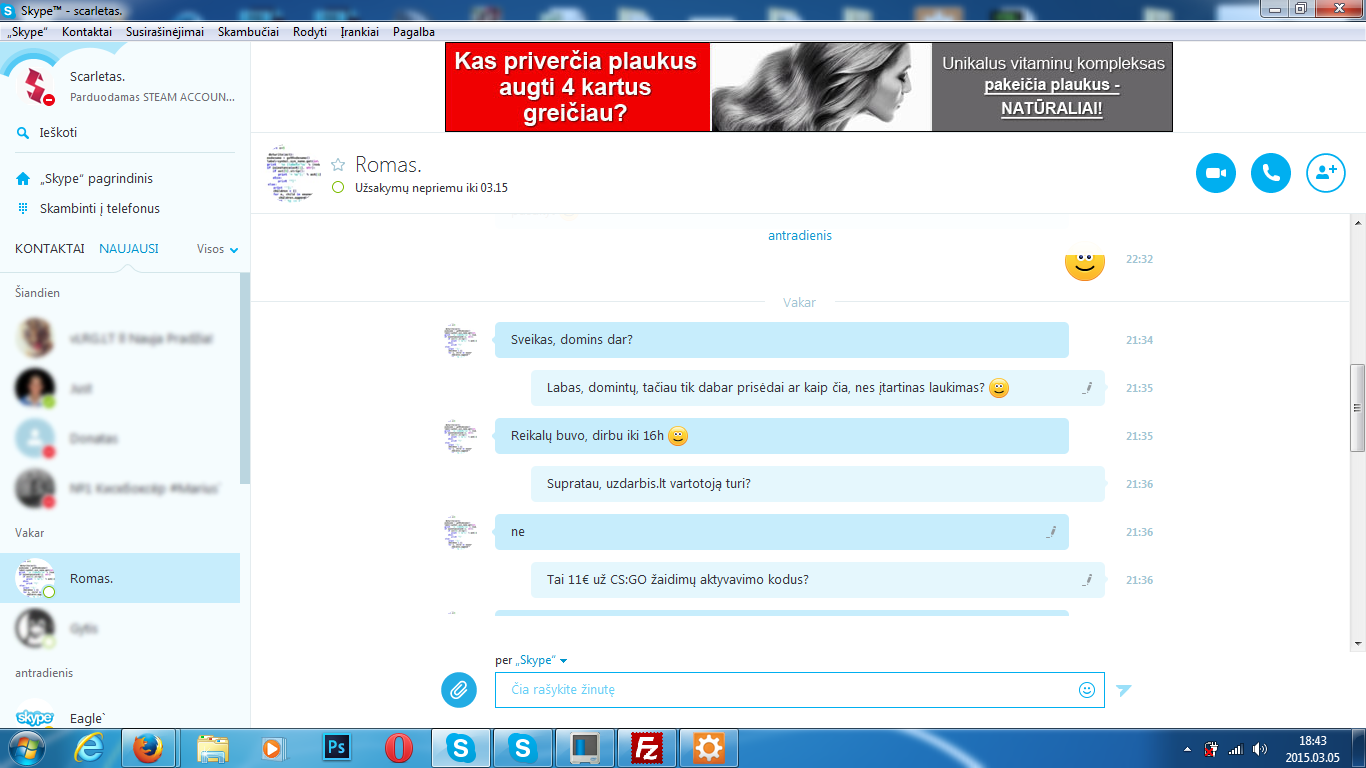Open Firefox from the taskbar
The width and height of the screenshot is (1366, 768).
[x=148, y=748]
